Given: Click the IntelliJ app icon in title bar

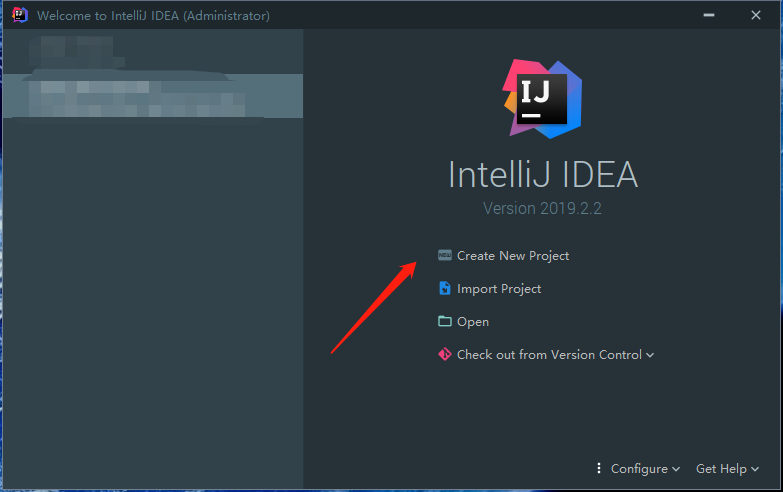Looking at the screenshot, I should click(x=19, y=15).
